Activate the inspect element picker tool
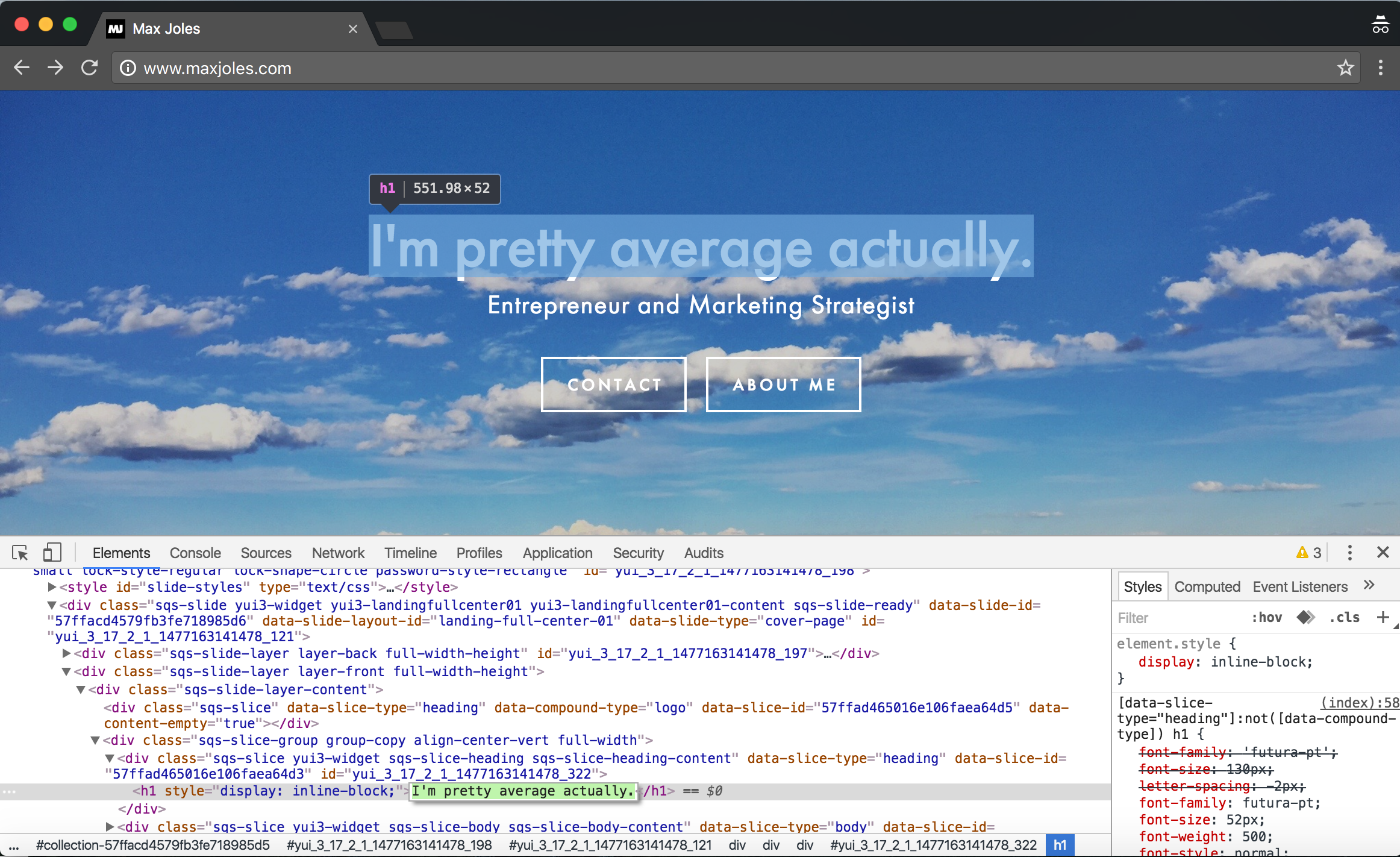The width and height of the screenshot is (1400, 857). [x=20, y=553]
